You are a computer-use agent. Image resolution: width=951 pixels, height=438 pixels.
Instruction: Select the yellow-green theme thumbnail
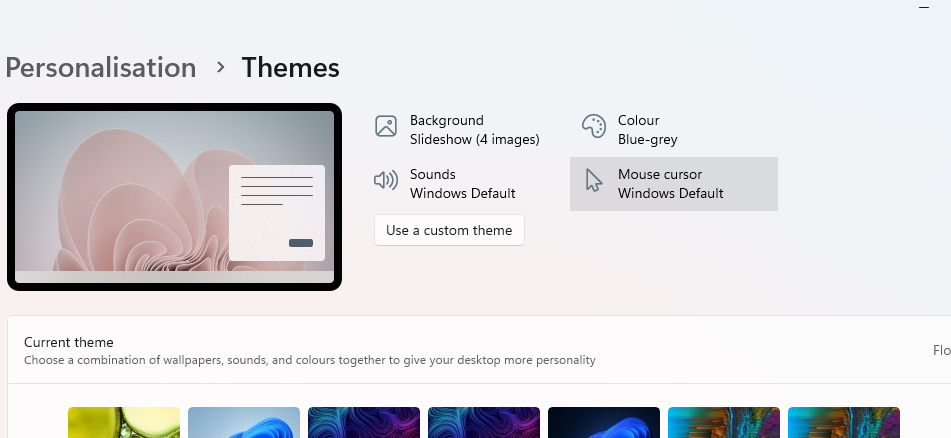click(124, 423)
